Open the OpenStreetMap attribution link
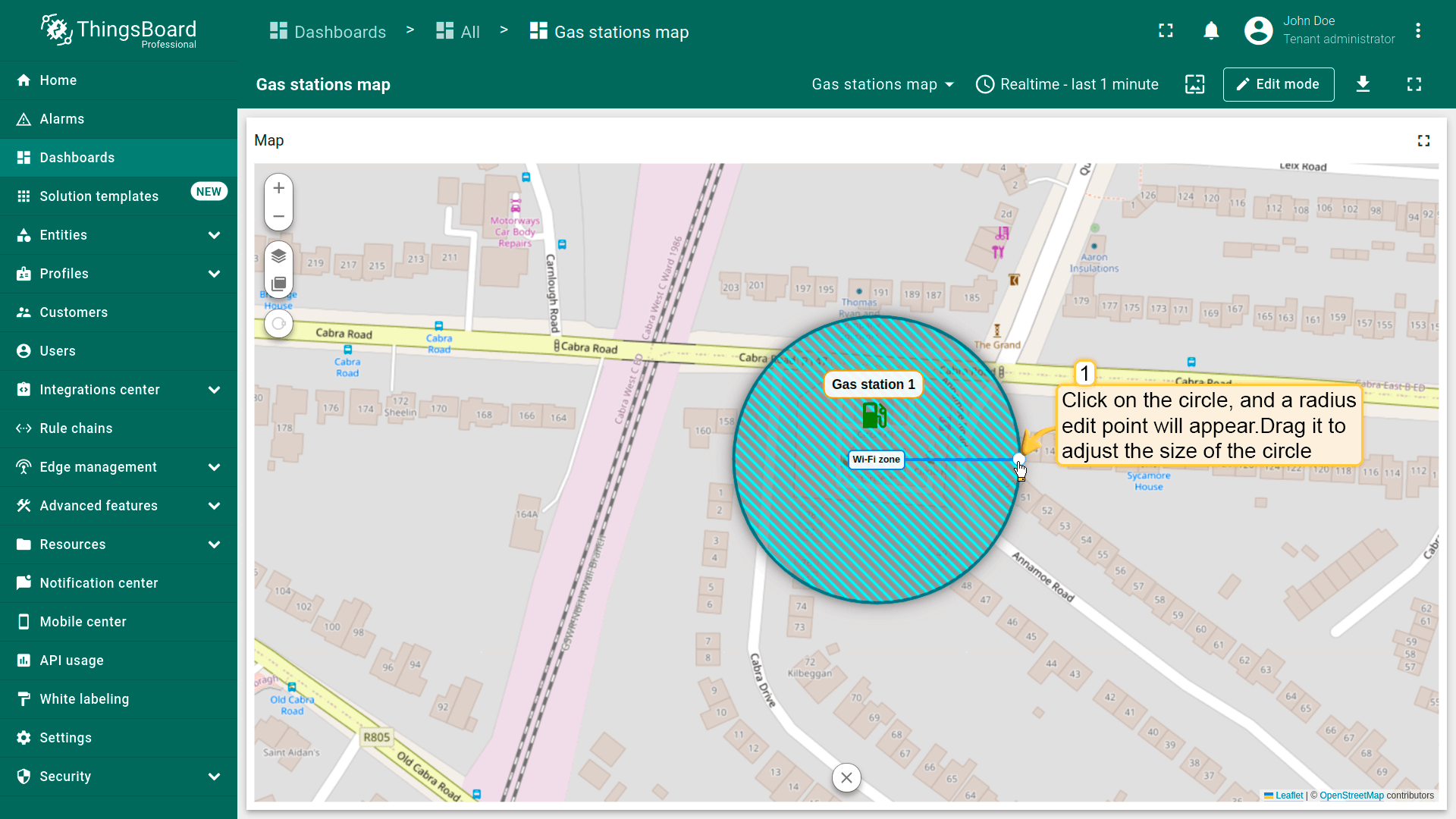Screen dimensions: 1456x819 click(x=1351, y=795)
